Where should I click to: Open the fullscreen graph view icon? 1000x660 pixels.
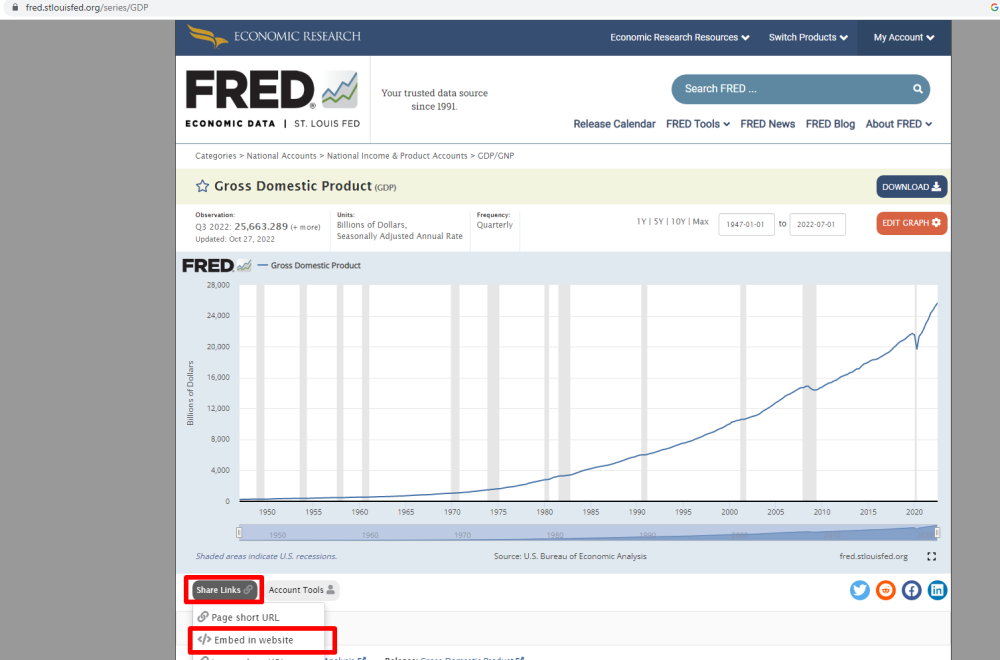[x=932, y=557]
